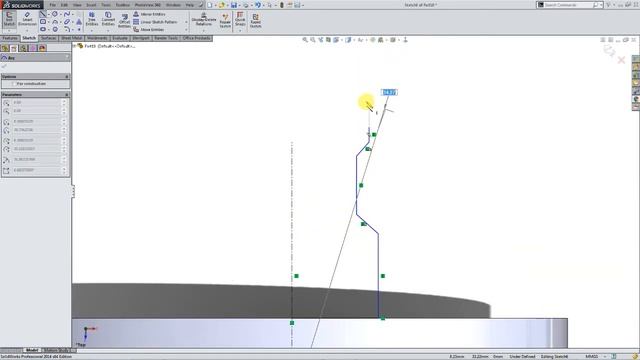
Task: Switch to the Evaluate tab
Action: (x=120, y=38)
